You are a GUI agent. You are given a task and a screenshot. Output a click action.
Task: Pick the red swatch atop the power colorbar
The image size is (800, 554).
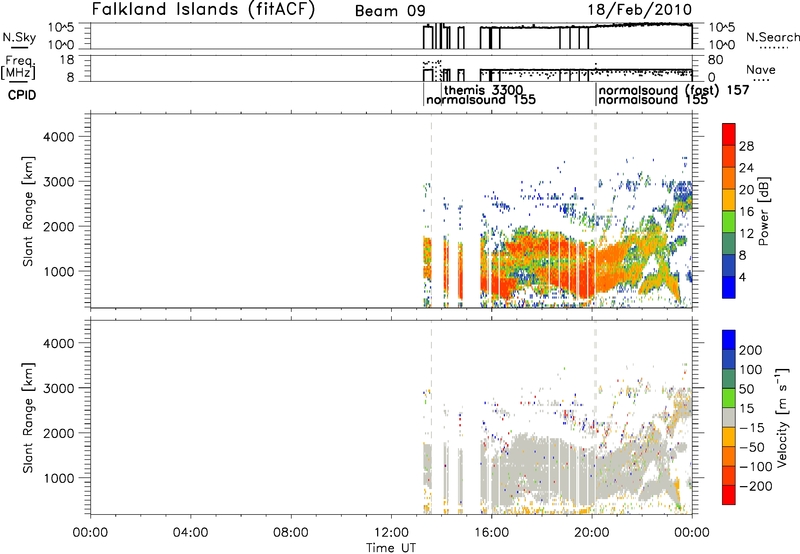(729, 134)
